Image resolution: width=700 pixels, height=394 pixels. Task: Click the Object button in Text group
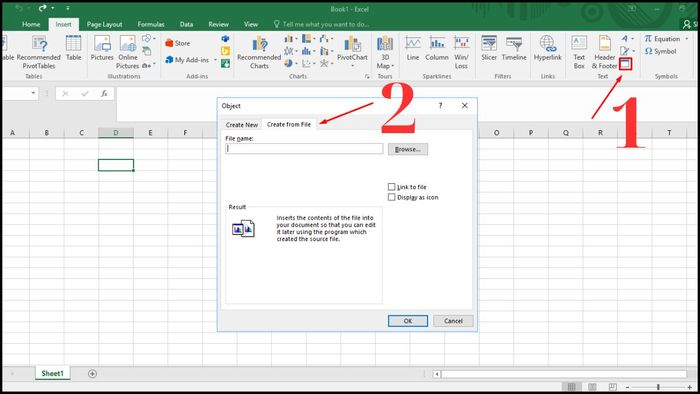point(625,64)
